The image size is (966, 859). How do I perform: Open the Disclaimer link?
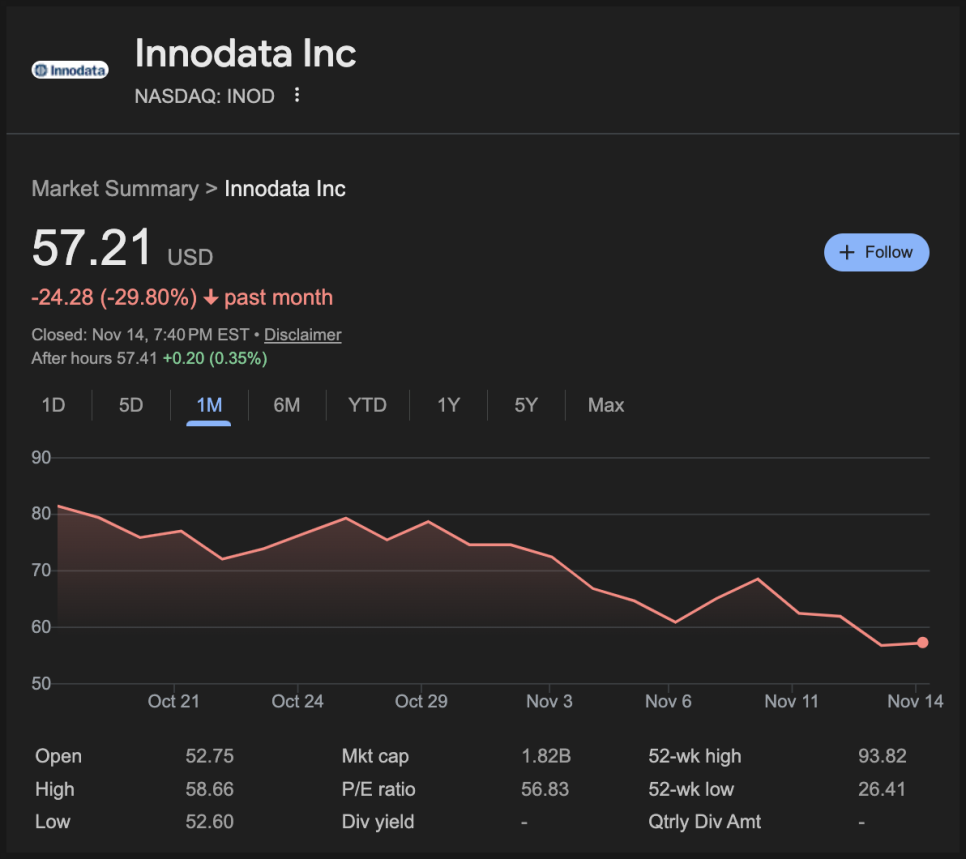[x=302, y=335]
